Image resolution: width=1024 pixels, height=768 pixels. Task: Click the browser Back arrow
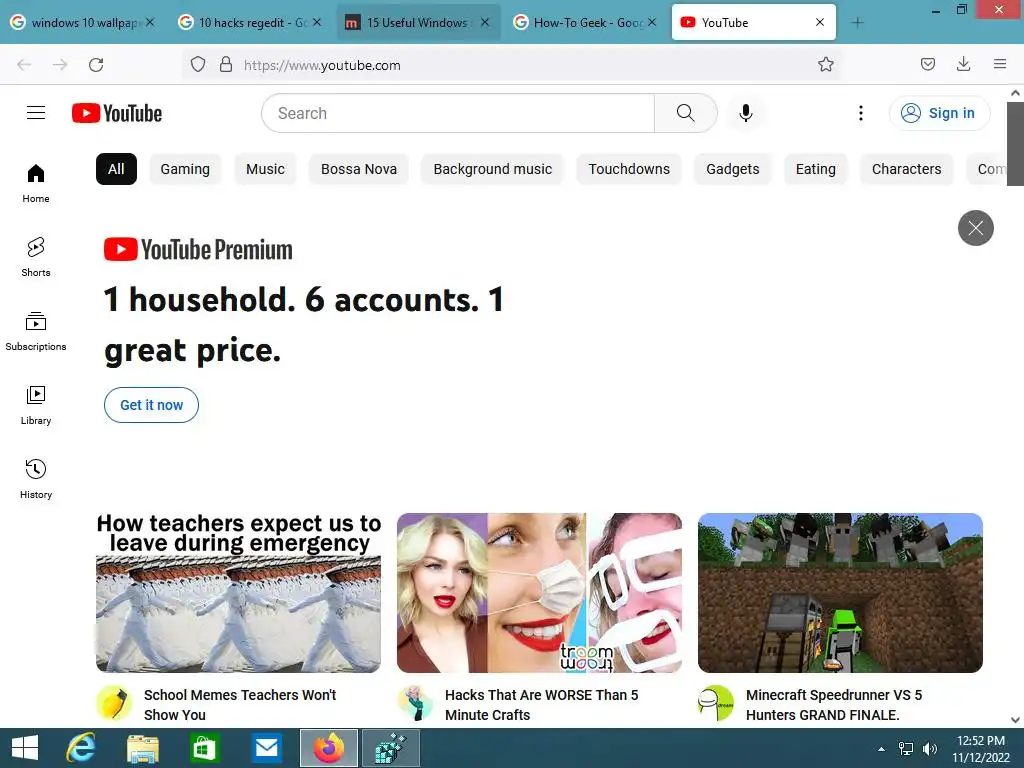24,65
